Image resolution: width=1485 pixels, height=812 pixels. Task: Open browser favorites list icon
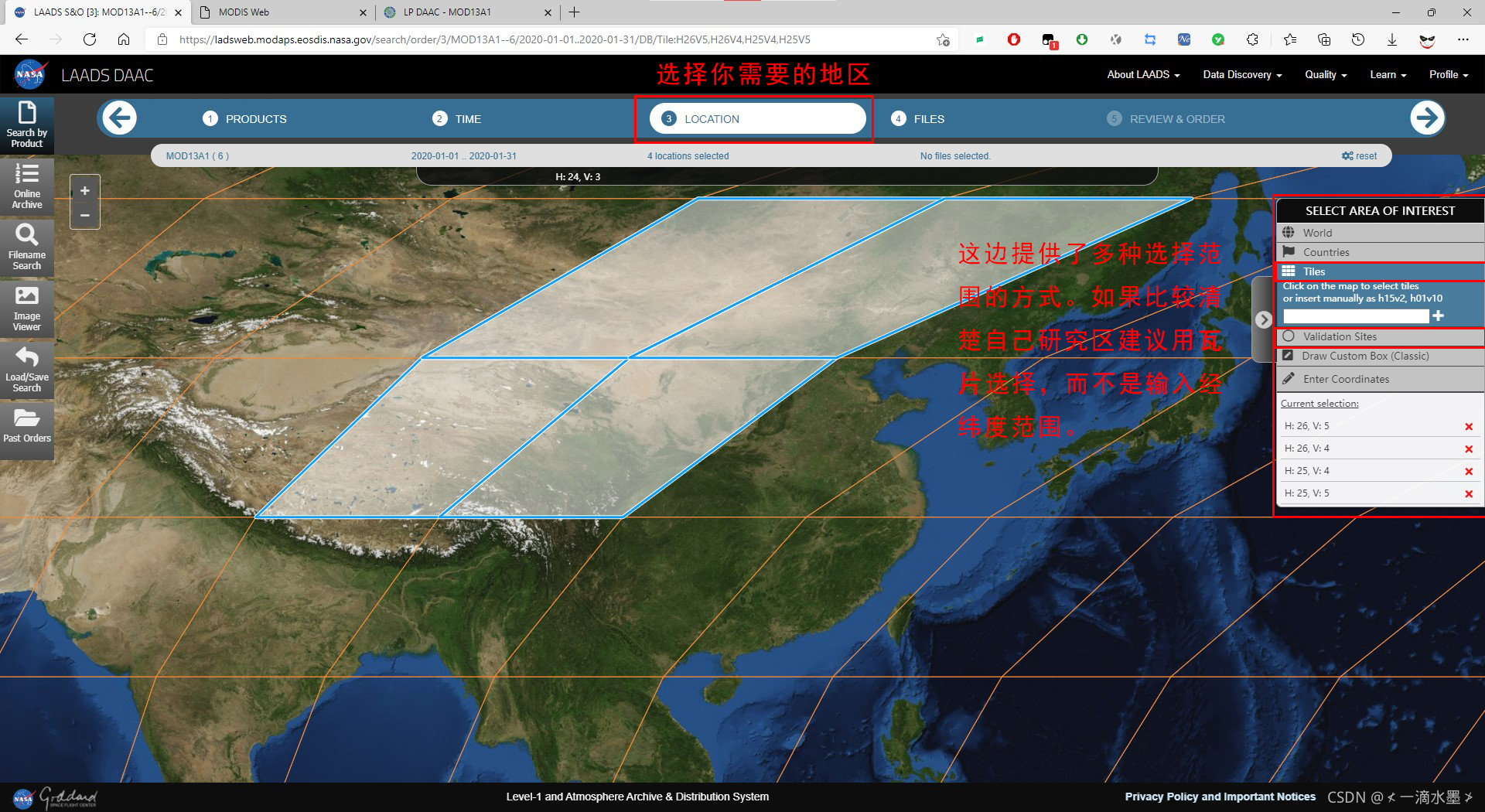coord(1289,39)
